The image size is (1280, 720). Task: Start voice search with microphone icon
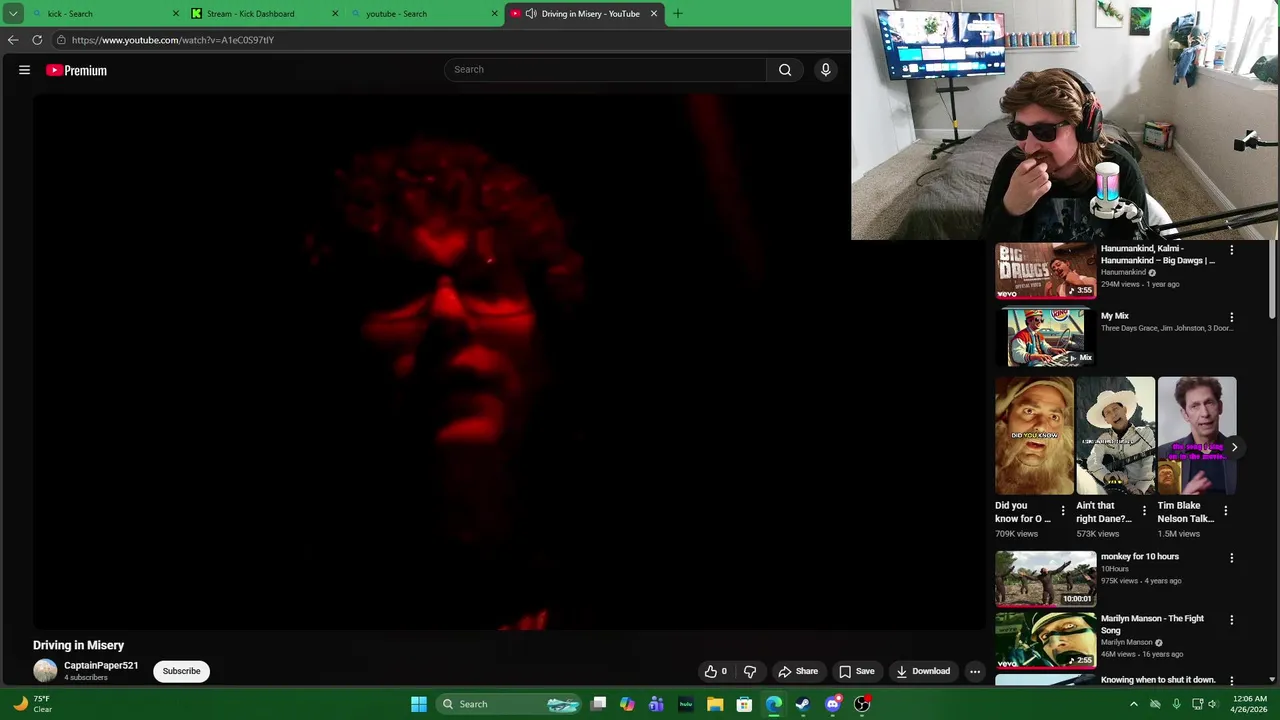point(825,69)
